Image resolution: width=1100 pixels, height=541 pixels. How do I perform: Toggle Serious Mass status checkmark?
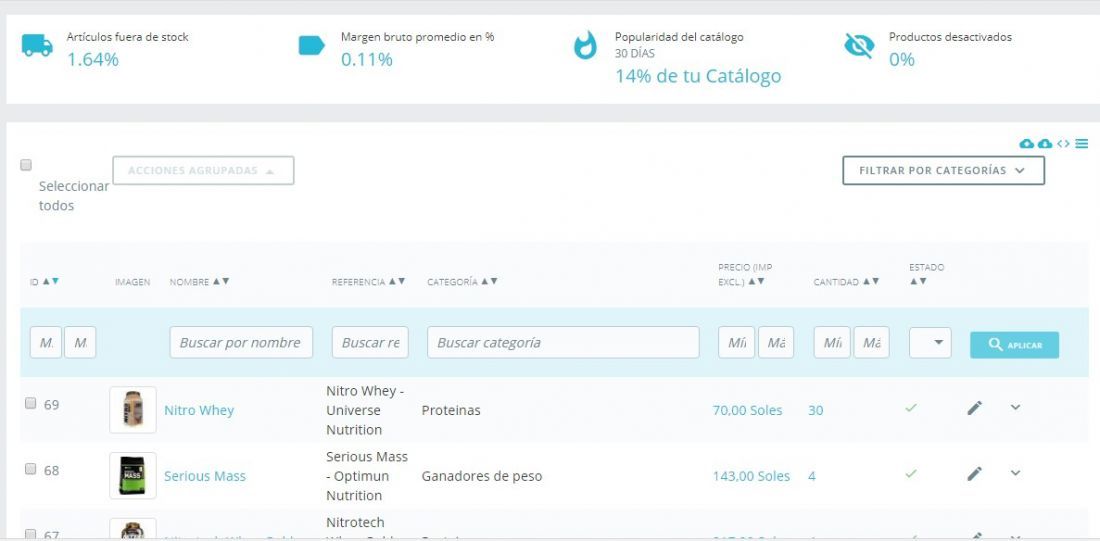pyautogui.click(x=911, y=474)
